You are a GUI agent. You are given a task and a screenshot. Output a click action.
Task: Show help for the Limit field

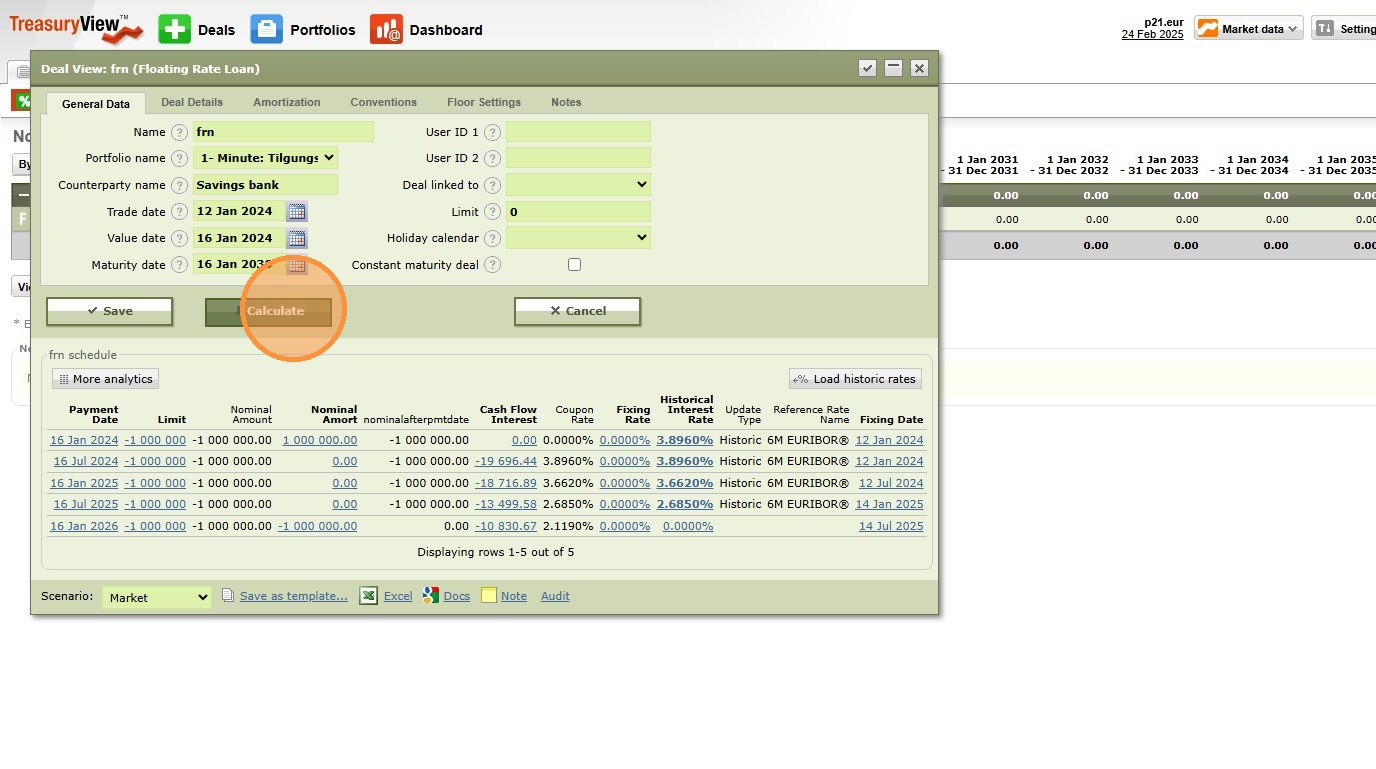492,212
